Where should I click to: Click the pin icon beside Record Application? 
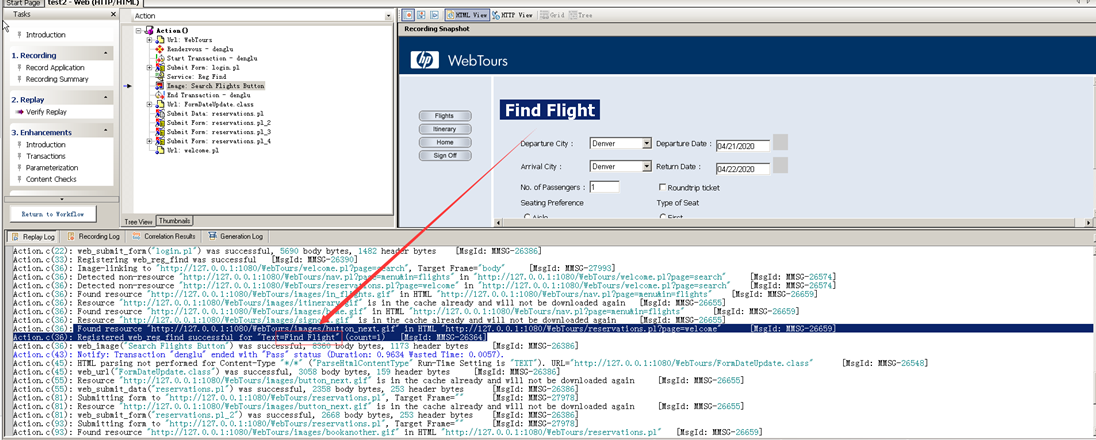point(20,68)
